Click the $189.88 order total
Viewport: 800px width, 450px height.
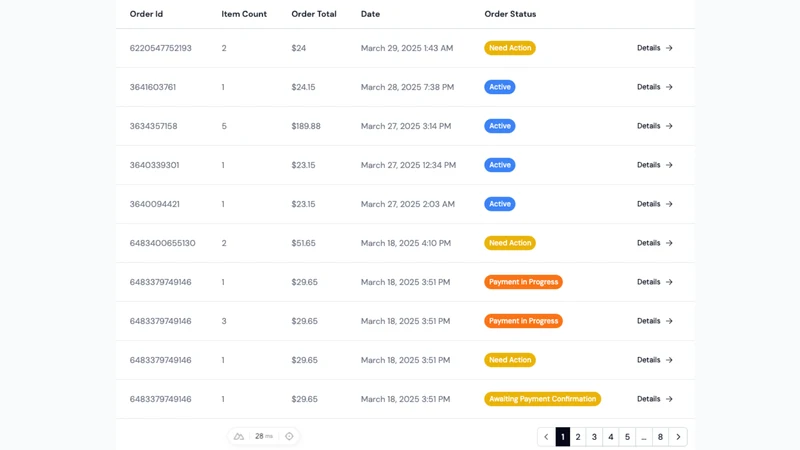(x=306, y=126)
